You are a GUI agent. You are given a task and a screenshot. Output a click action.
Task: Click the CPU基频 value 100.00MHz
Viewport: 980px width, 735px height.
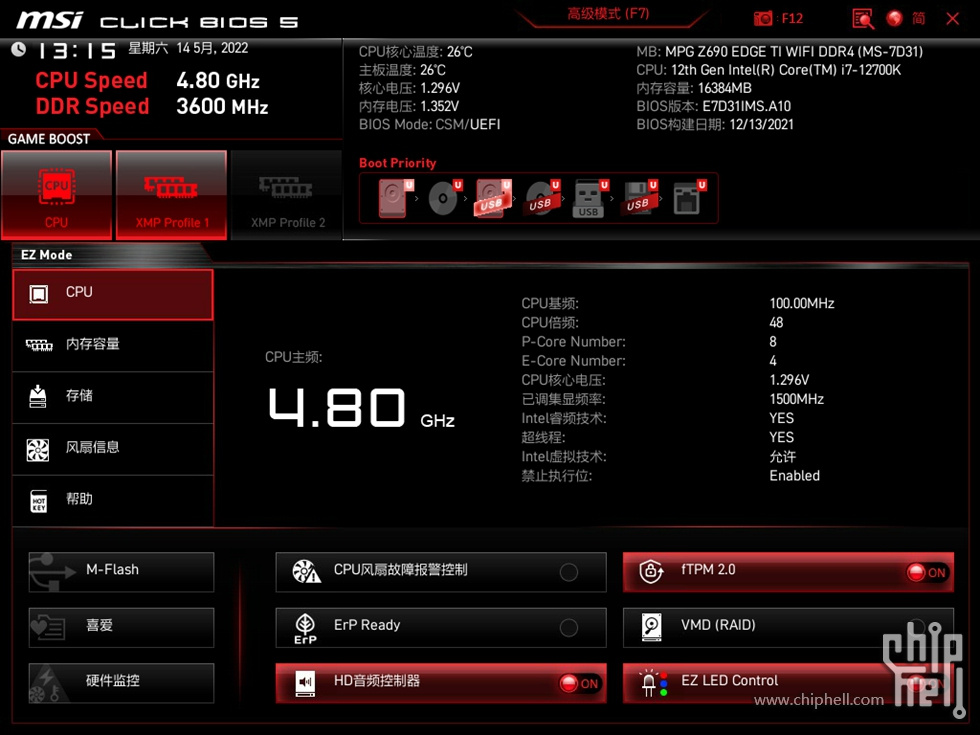point(802,304)
